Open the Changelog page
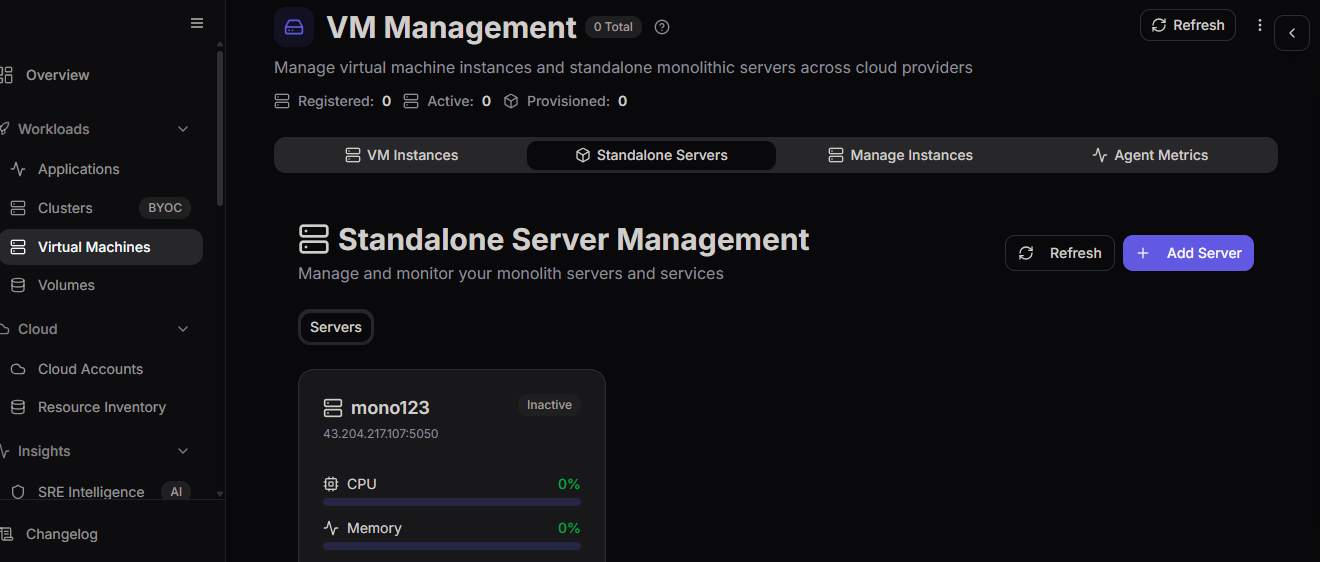The height and width of the screenshot is (562, 1320). pyautogui.click(x=61, y=534)
